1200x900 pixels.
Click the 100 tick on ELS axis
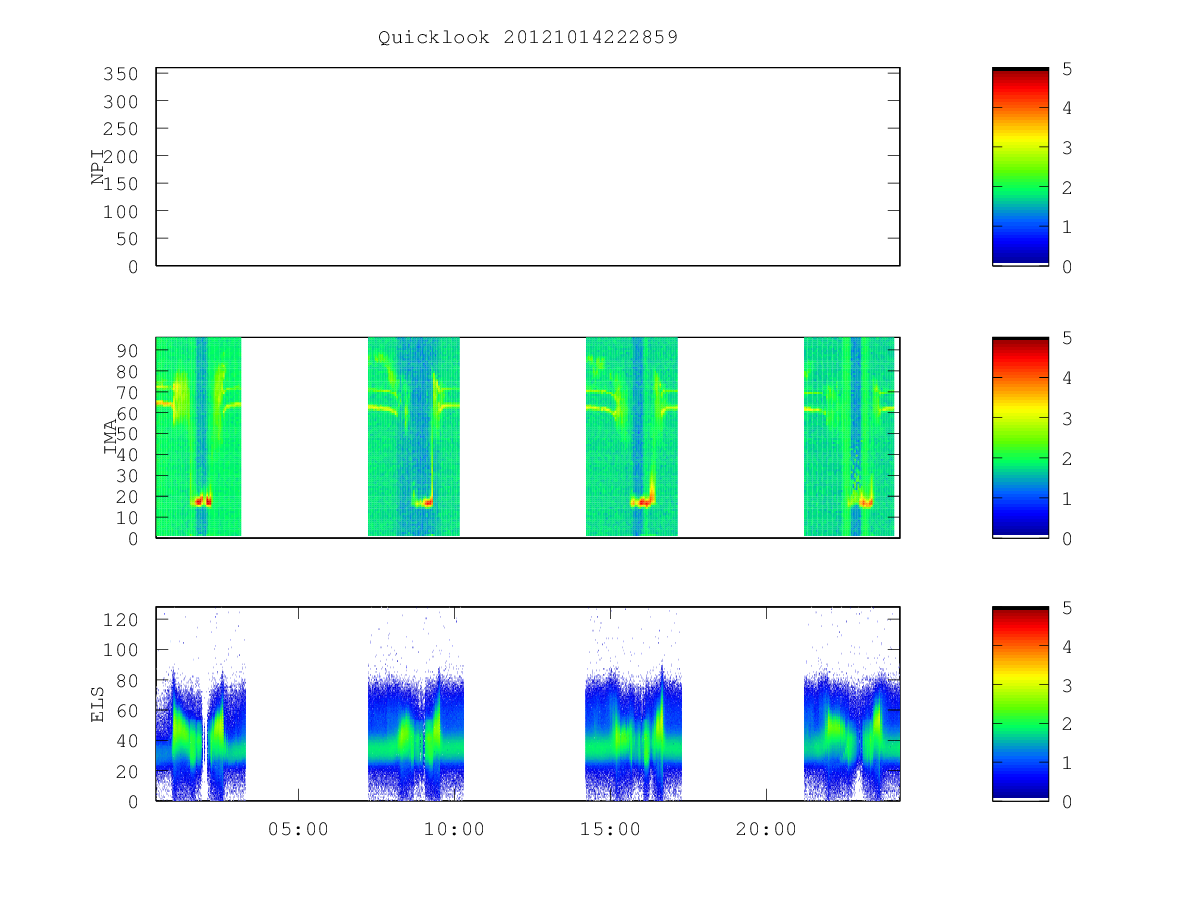pos(123,649)
